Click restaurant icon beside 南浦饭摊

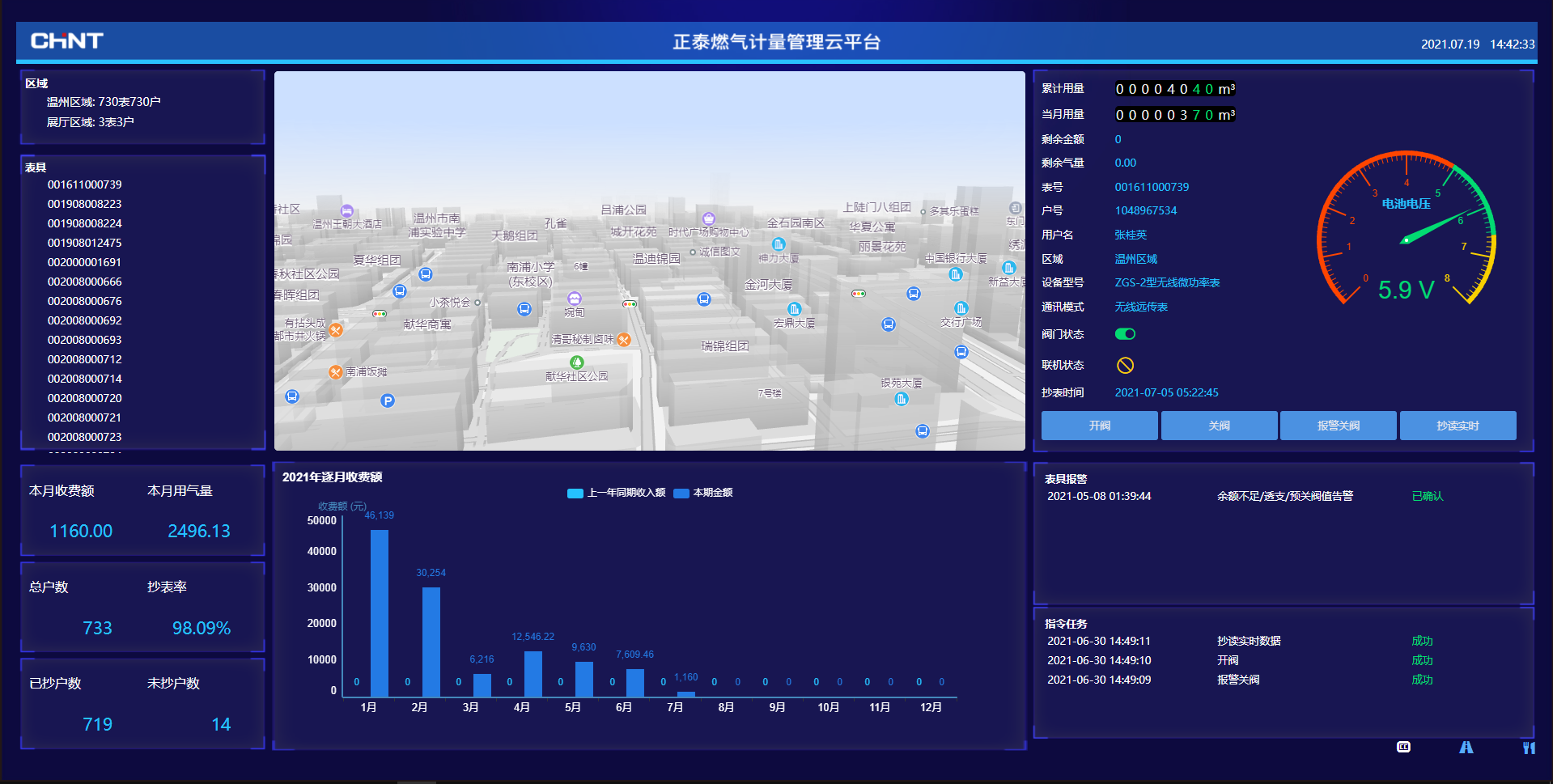pos(336,372)
